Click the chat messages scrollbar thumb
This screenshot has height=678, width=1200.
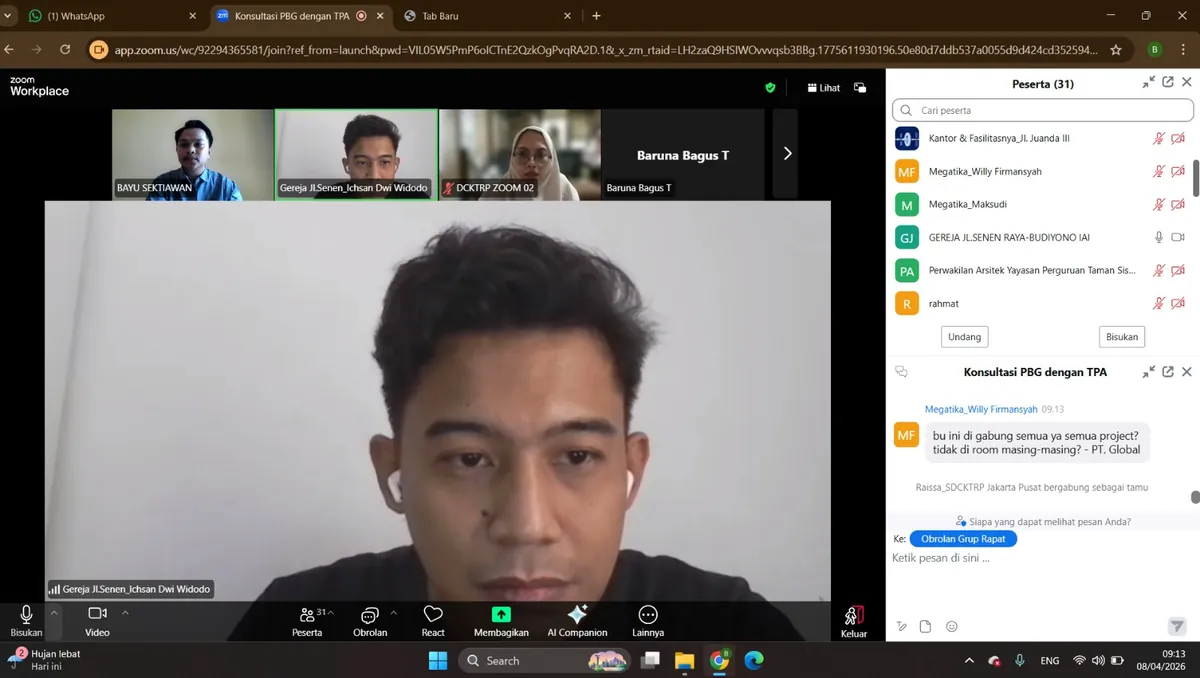[x=1195, y=497]
